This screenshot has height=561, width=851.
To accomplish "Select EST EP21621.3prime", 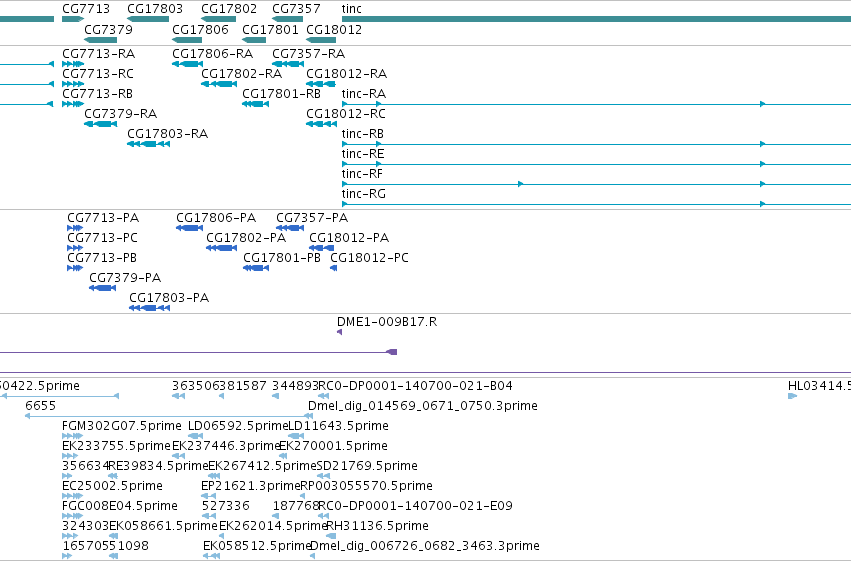I will click(208, 496).
